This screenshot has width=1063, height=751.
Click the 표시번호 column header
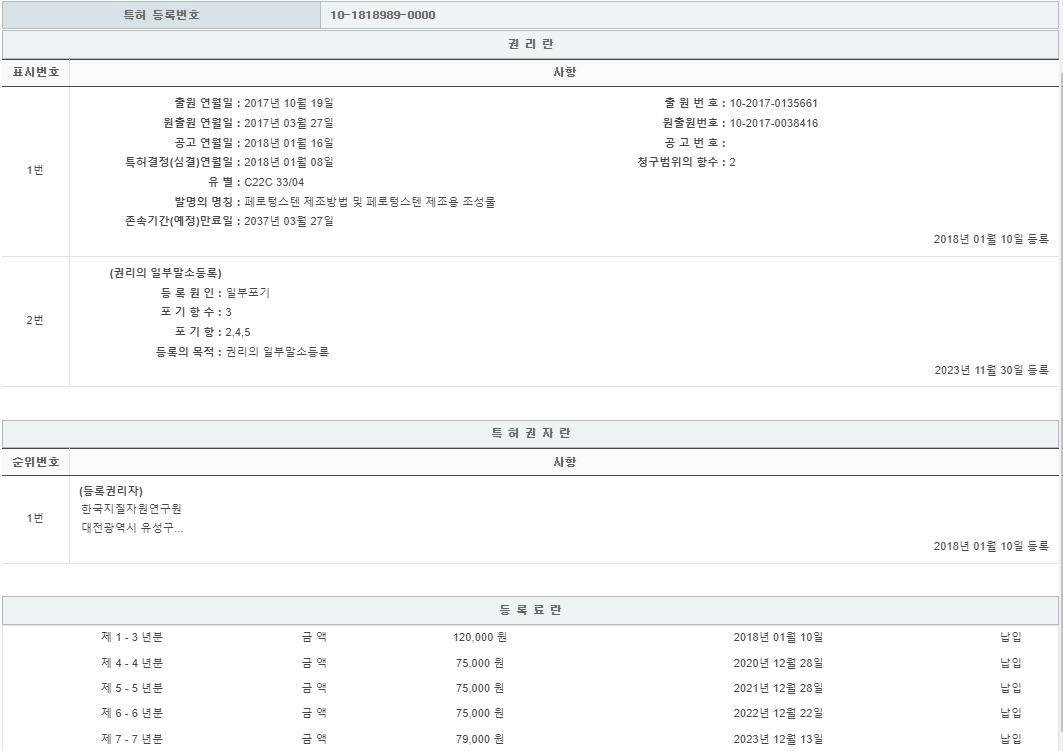tap(35, 73)
